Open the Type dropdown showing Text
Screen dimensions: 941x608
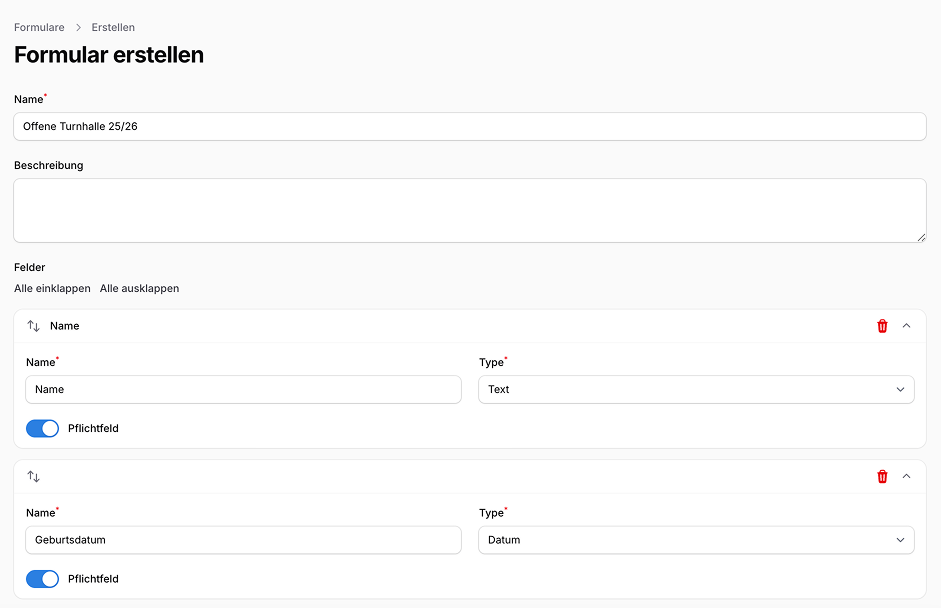(x=696, y=389)
